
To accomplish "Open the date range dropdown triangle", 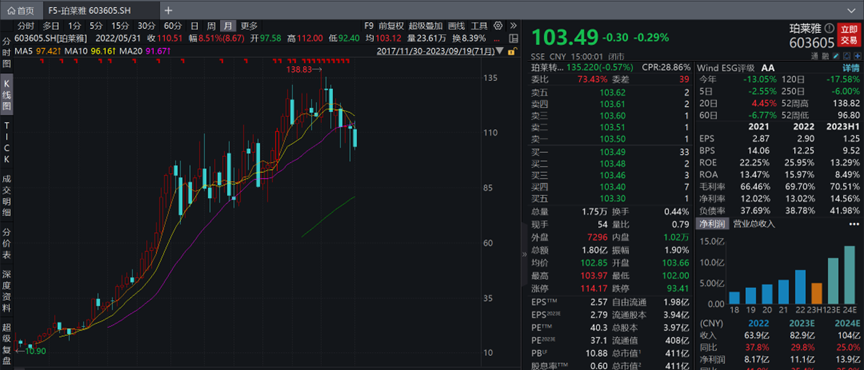I will point(500,51).
